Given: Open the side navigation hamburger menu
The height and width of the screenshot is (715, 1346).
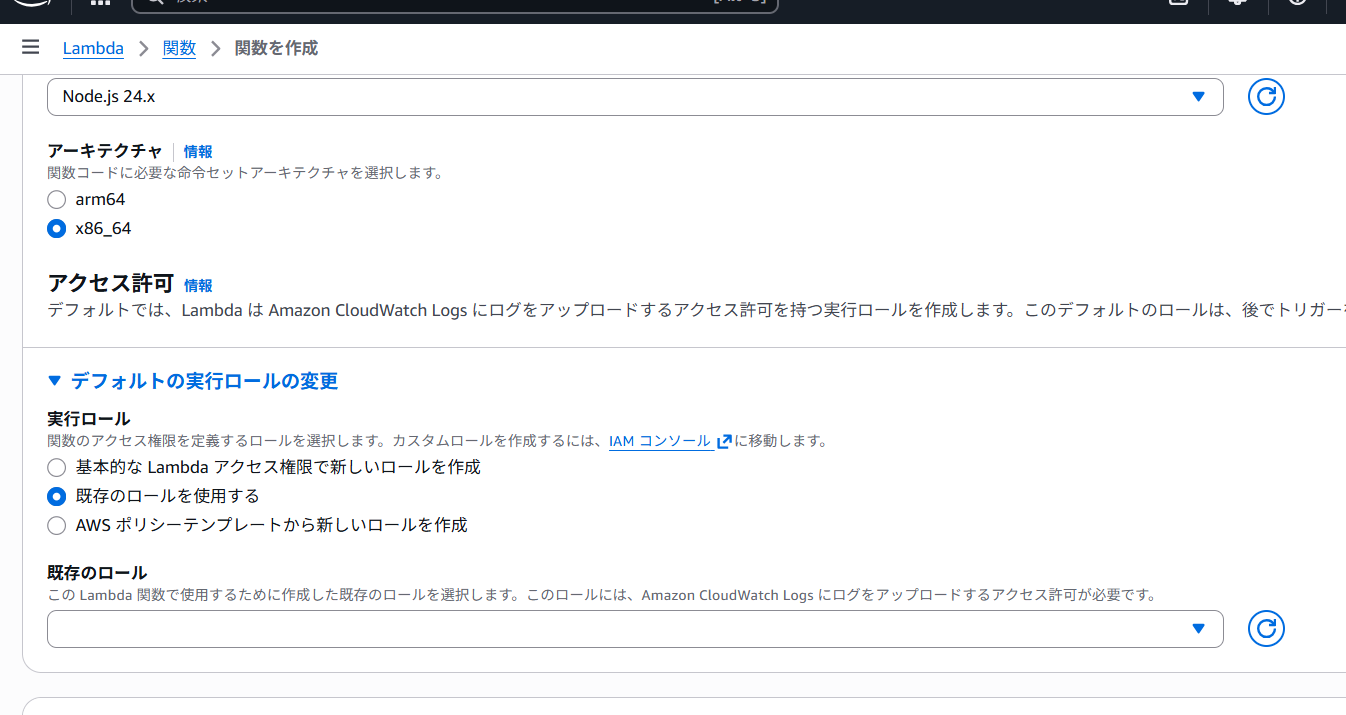Looking at the screenshot, I should (x=30, y=48).
